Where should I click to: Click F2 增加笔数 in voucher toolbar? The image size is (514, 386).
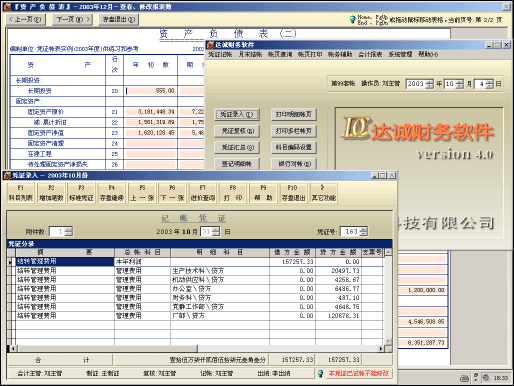click(51, 193)
